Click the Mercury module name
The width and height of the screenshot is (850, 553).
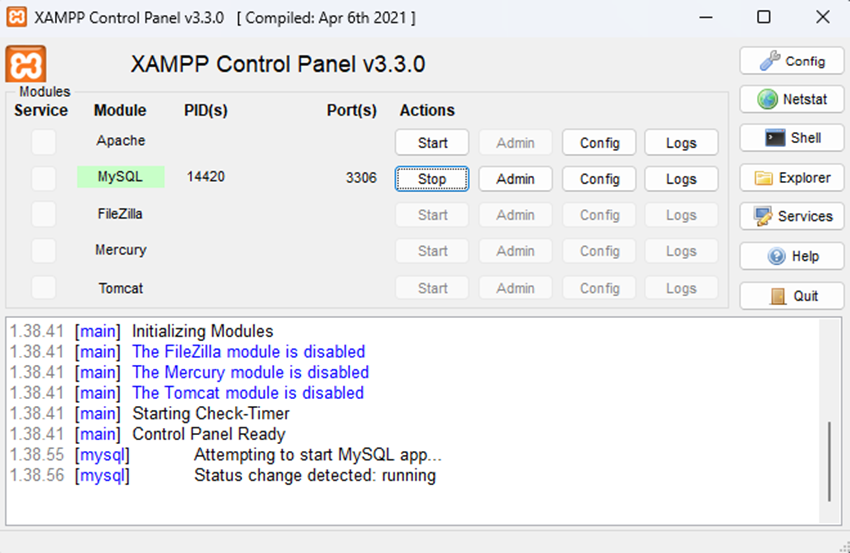click(x=120, y=250)
